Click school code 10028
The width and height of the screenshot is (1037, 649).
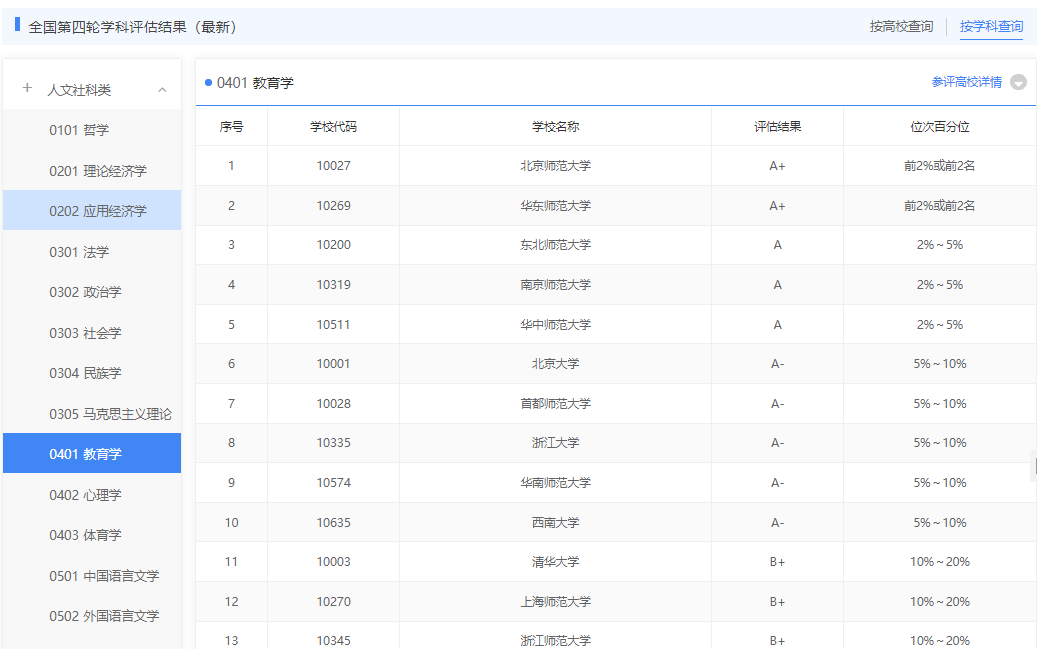[x=333, y=404]
